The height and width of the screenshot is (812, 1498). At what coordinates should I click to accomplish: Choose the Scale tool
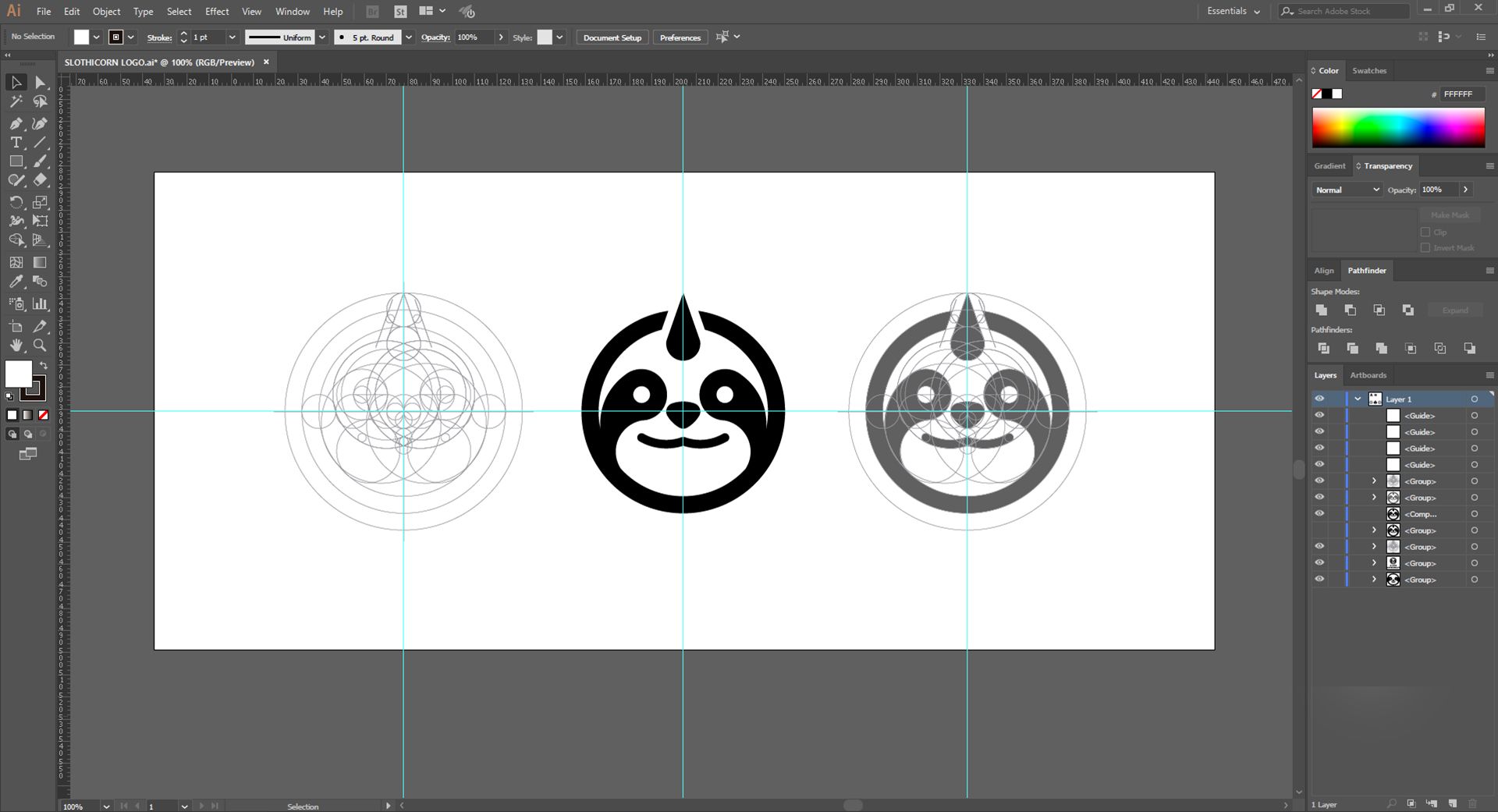(40, 202)
